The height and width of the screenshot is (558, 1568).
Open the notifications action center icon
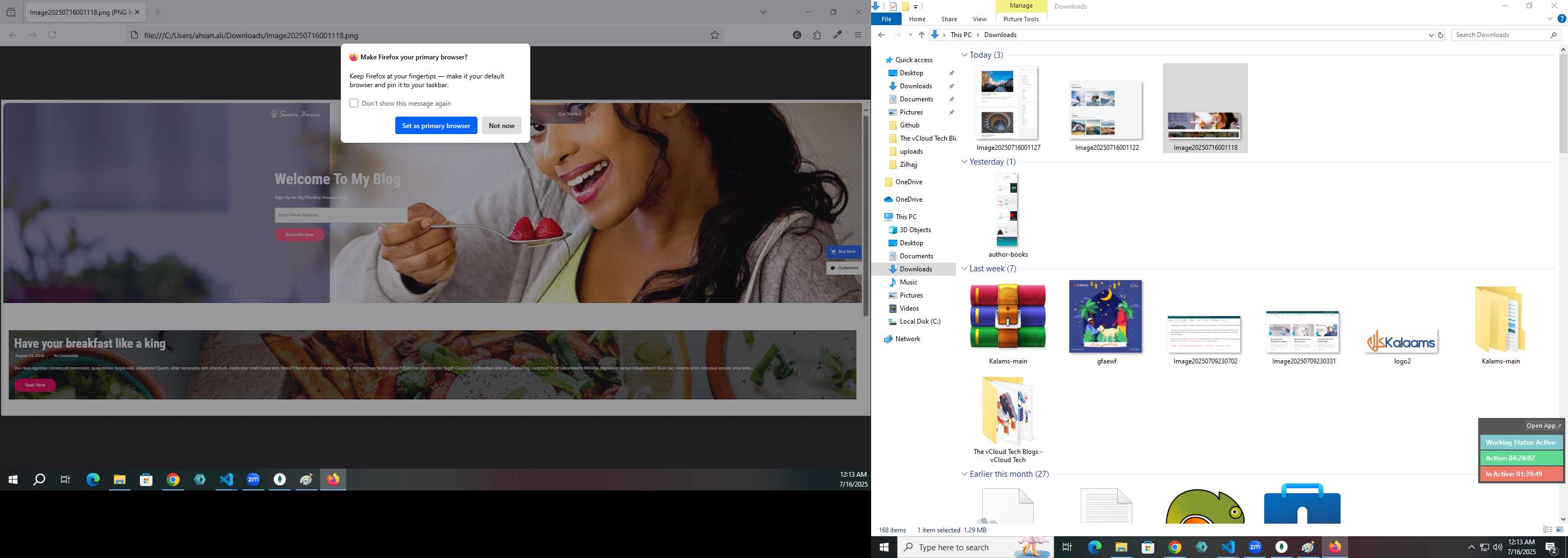(1552, 547)
